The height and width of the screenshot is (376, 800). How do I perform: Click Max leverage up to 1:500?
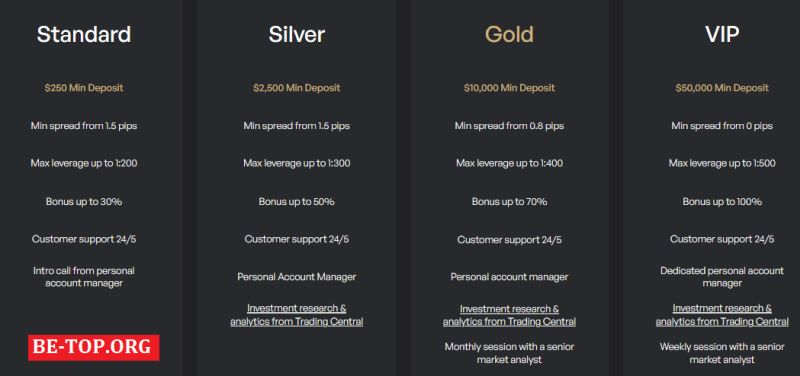pos(722,163)
